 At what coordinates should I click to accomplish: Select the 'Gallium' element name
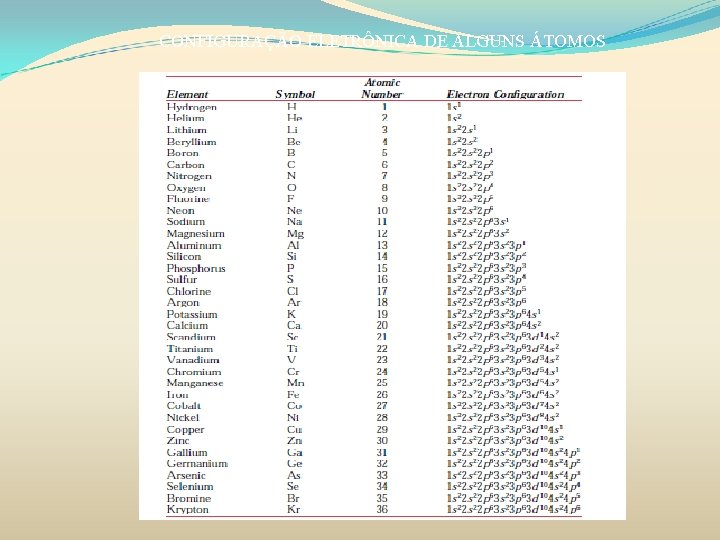coord(186,452)
